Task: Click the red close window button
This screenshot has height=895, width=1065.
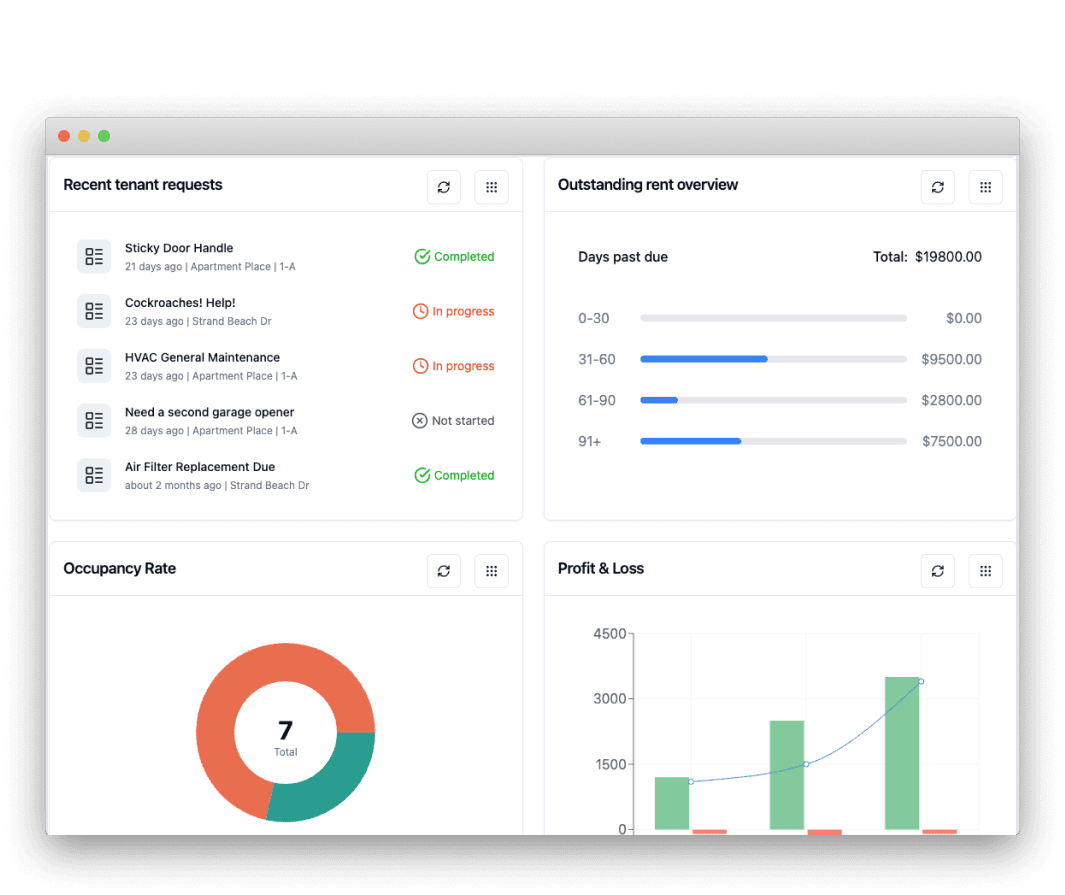Action: tap(64, 136)
